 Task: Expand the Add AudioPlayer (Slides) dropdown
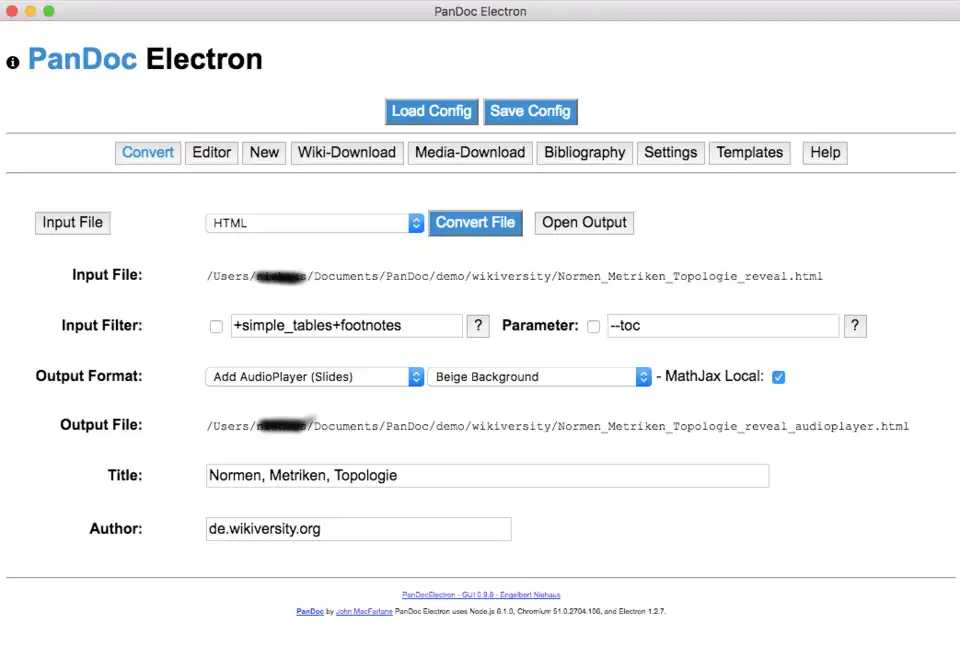coord(315,377)
